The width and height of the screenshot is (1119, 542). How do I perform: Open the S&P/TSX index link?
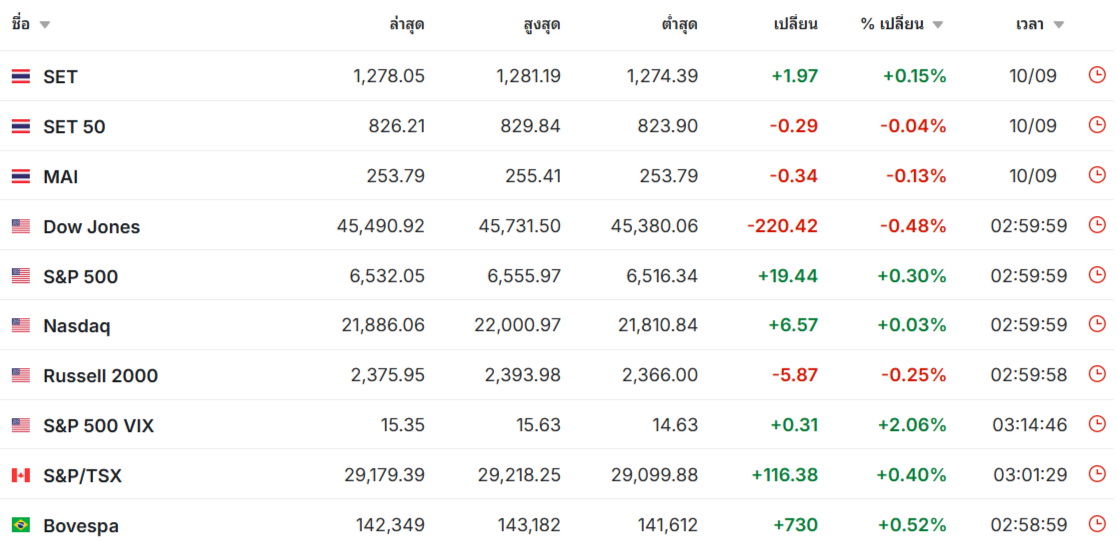82,476
